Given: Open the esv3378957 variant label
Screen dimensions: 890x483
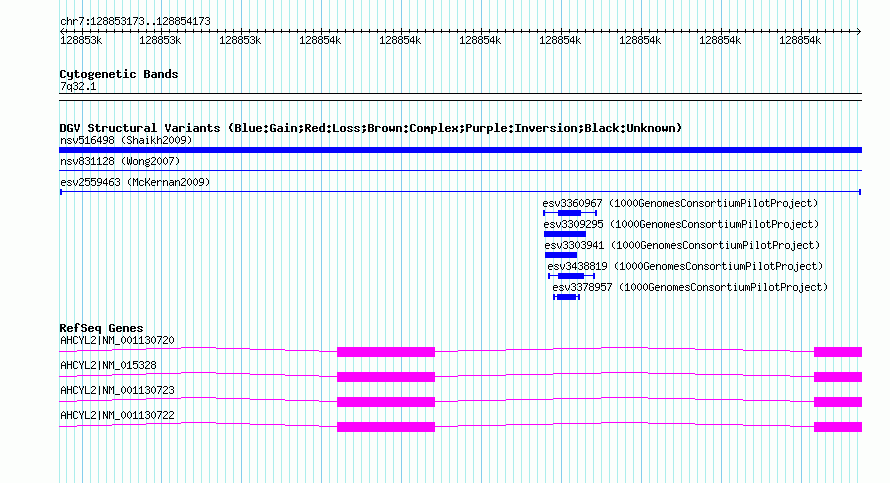Looking at the screenshot, I should coord(690,287).
